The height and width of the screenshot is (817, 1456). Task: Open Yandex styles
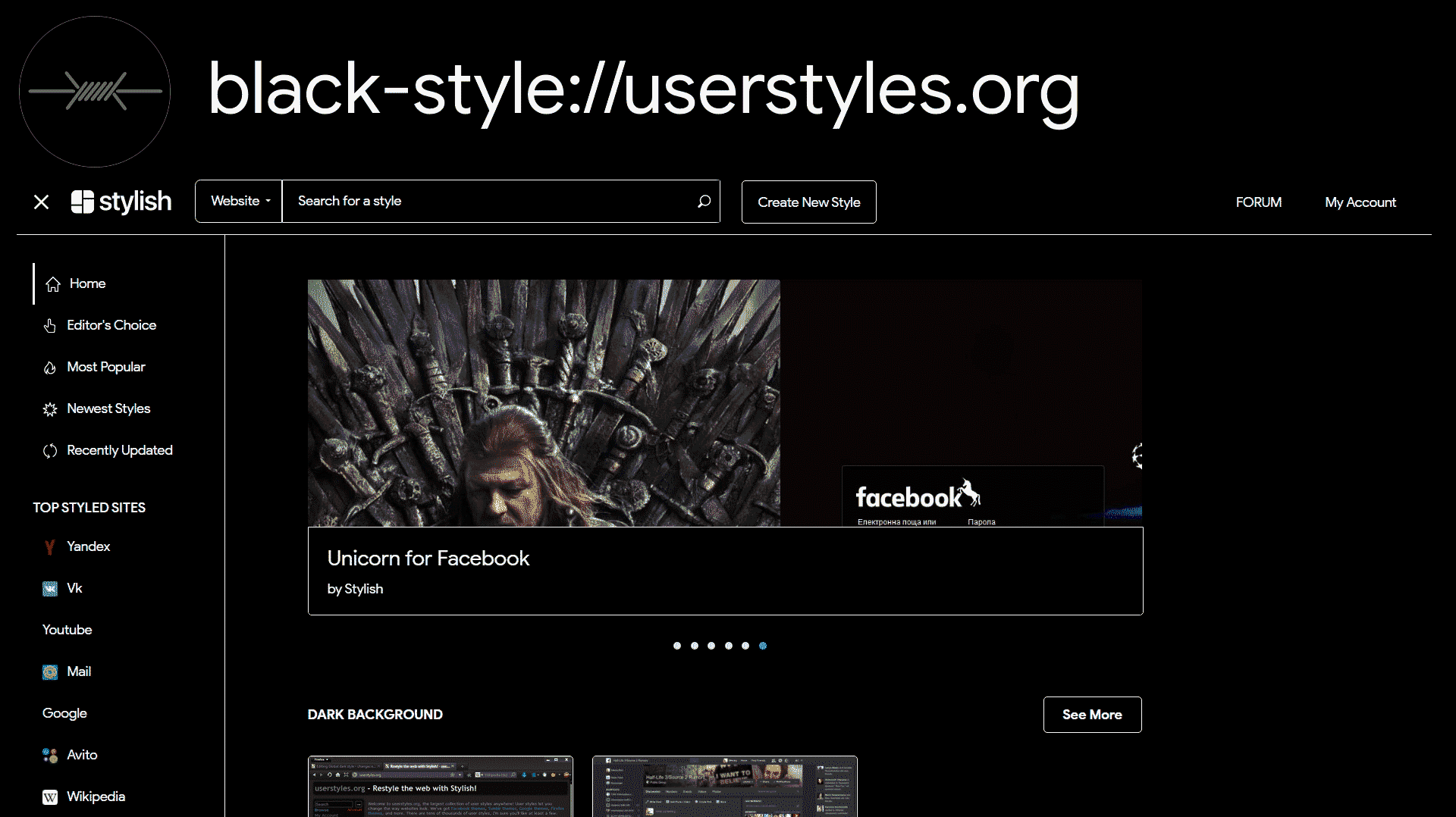pos(88,546)
